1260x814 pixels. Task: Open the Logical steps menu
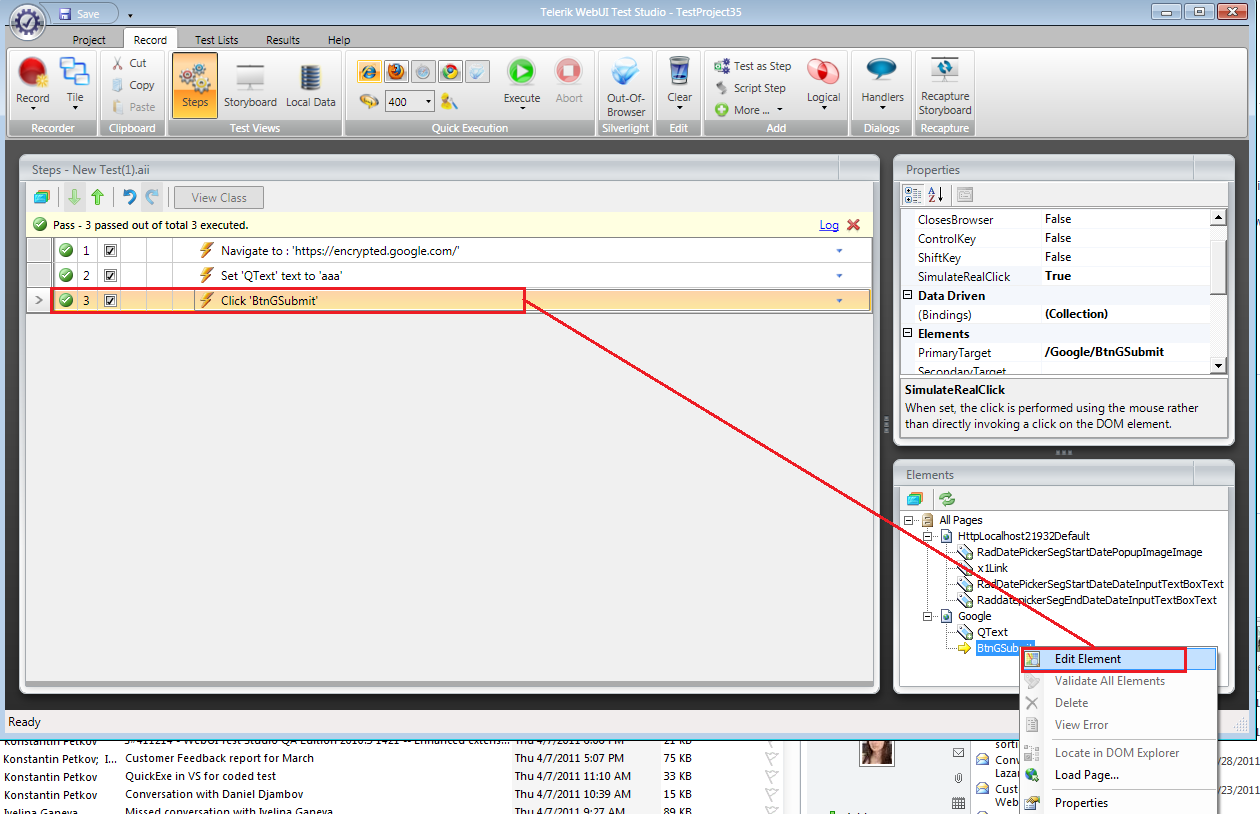[x=823, y=83]
